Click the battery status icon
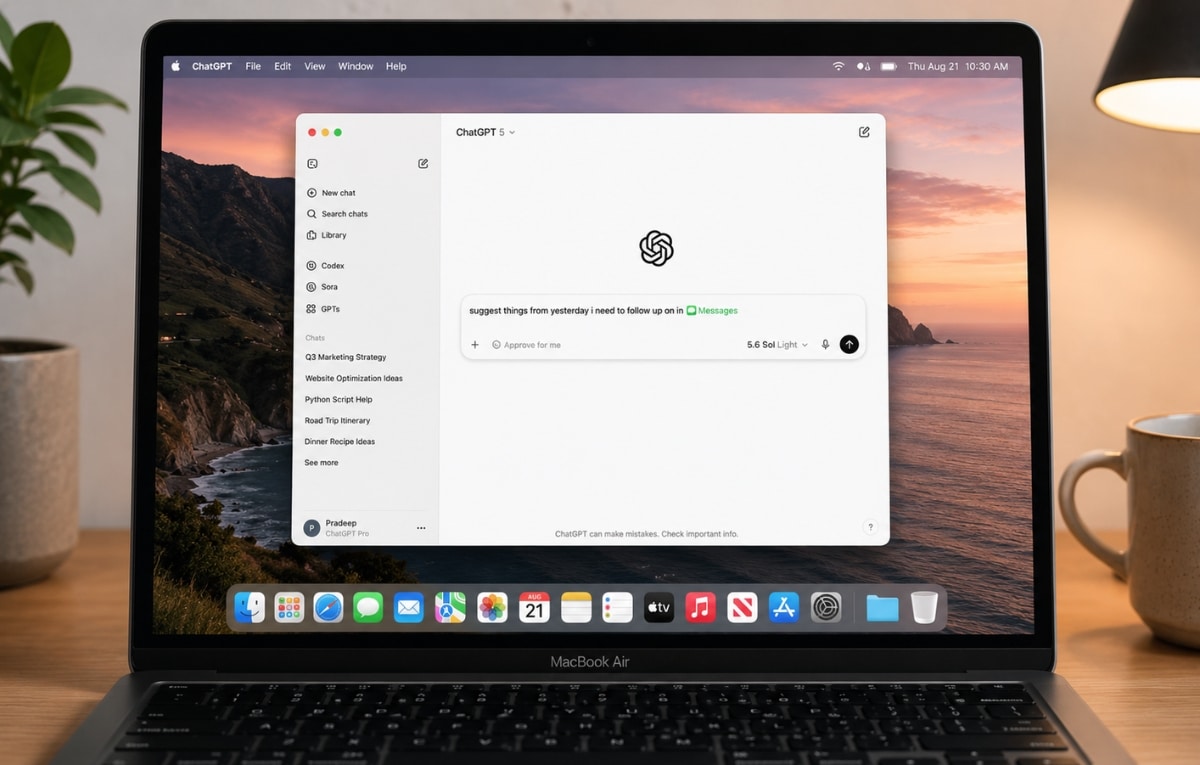 click(x=888, y=66)
